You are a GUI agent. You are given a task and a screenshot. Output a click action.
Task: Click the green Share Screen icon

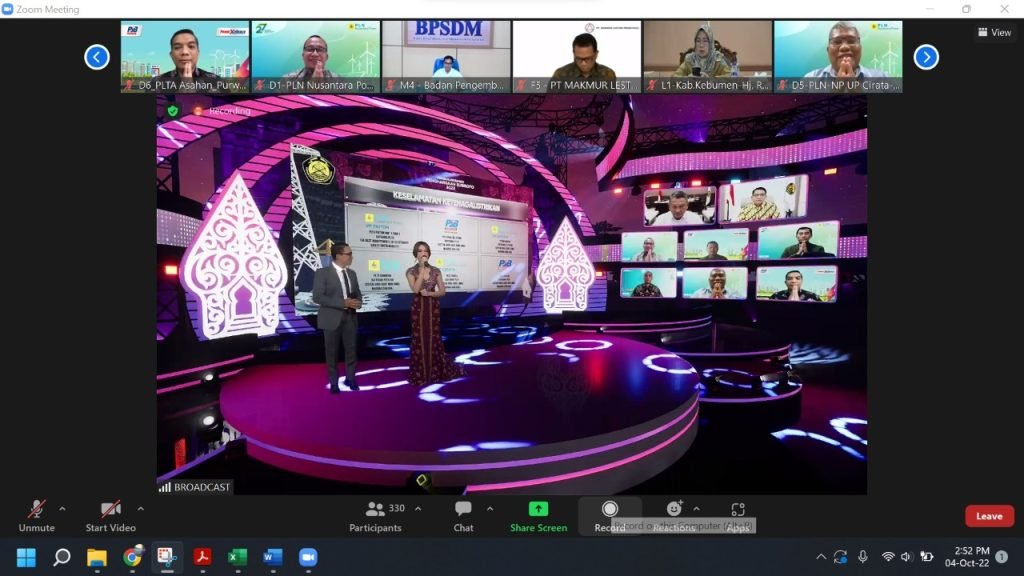coord(538,509)
